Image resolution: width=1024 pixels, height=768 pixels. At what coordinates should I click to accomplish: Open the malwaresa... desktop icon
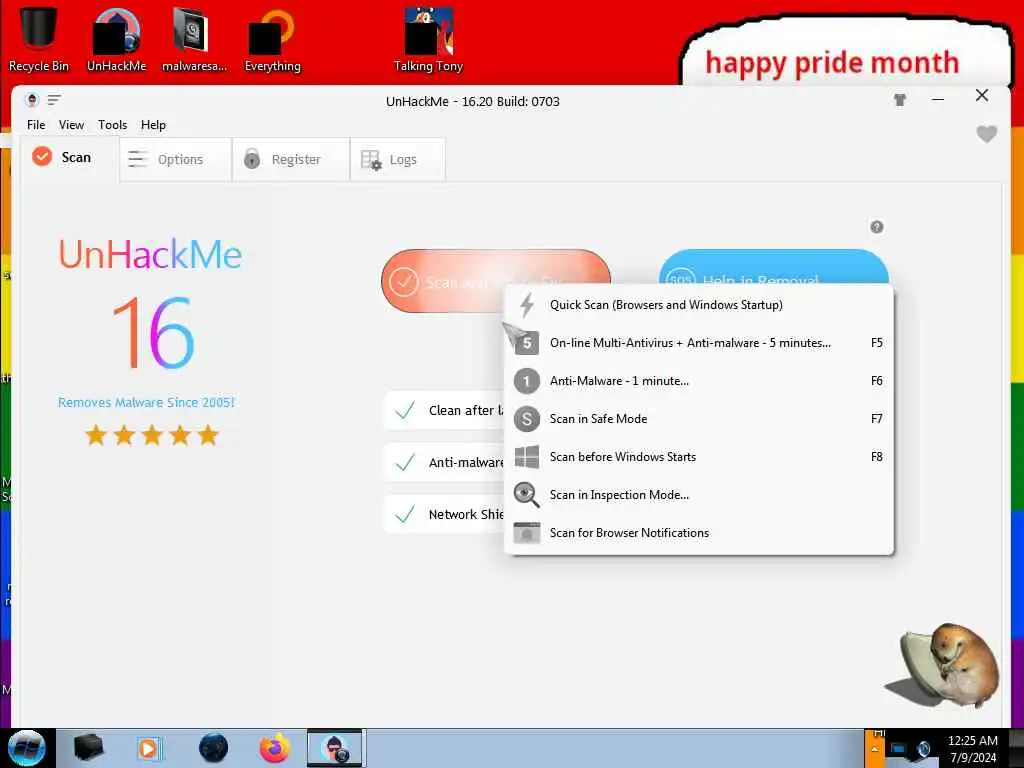pyautogui.click(x=194, y=38)
